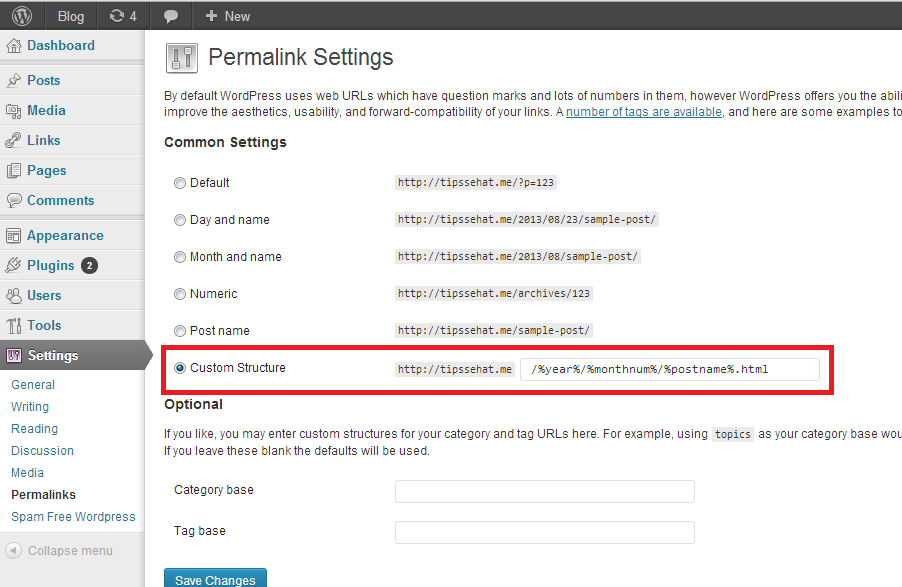Click the updates icon showing 4
Viewport: 902px width, 587px height.
pos(122,15)
